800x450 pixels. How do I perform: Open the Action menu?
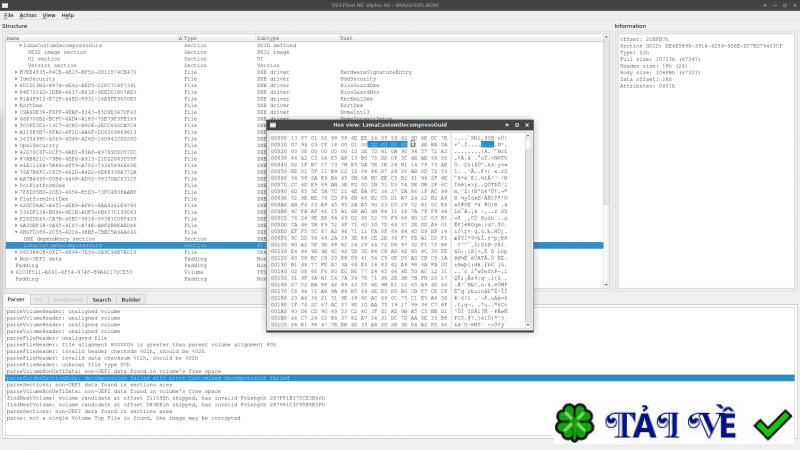(28, 15)
